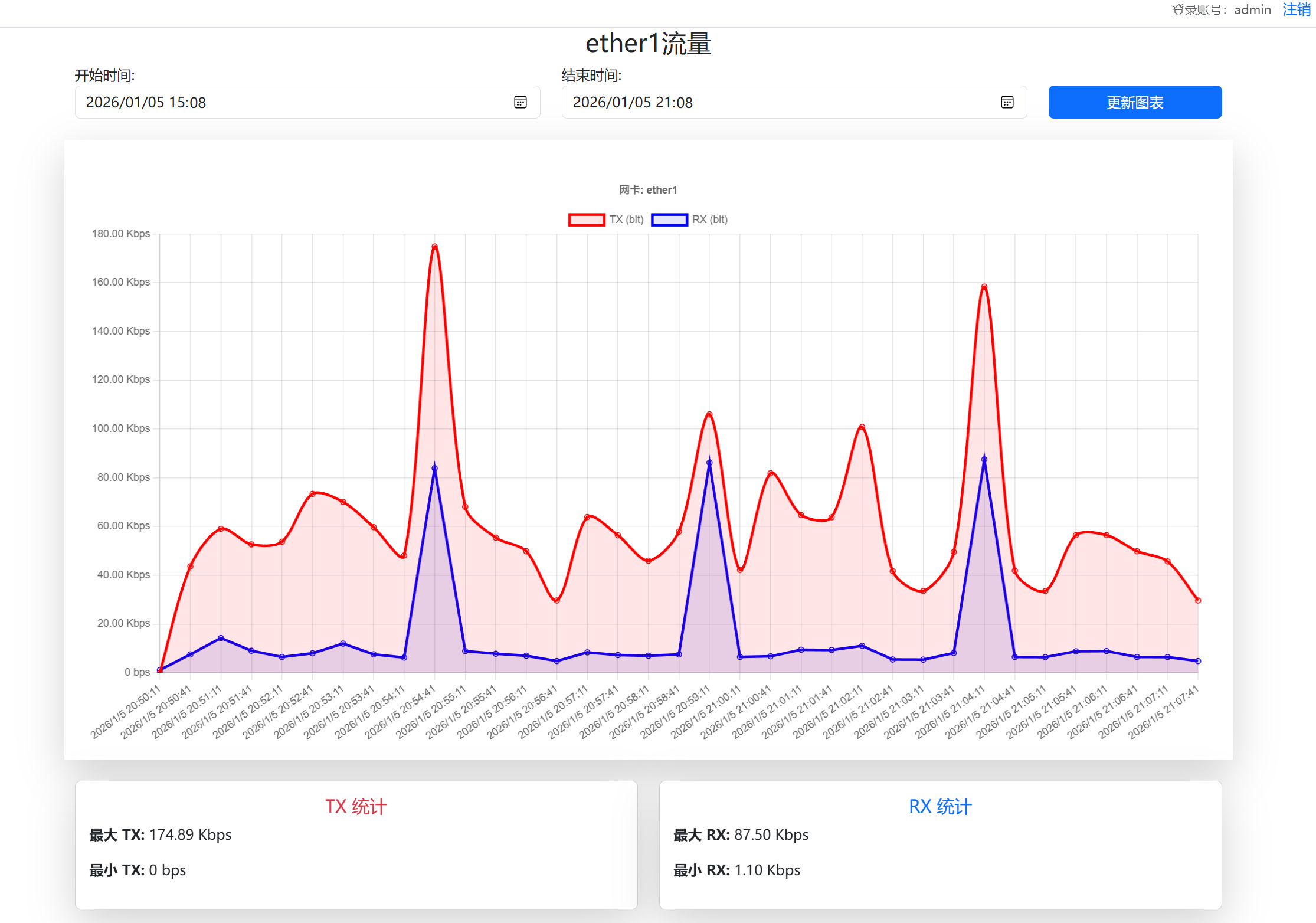Open the end time calendar picker icon

[x=1007, y=102]
